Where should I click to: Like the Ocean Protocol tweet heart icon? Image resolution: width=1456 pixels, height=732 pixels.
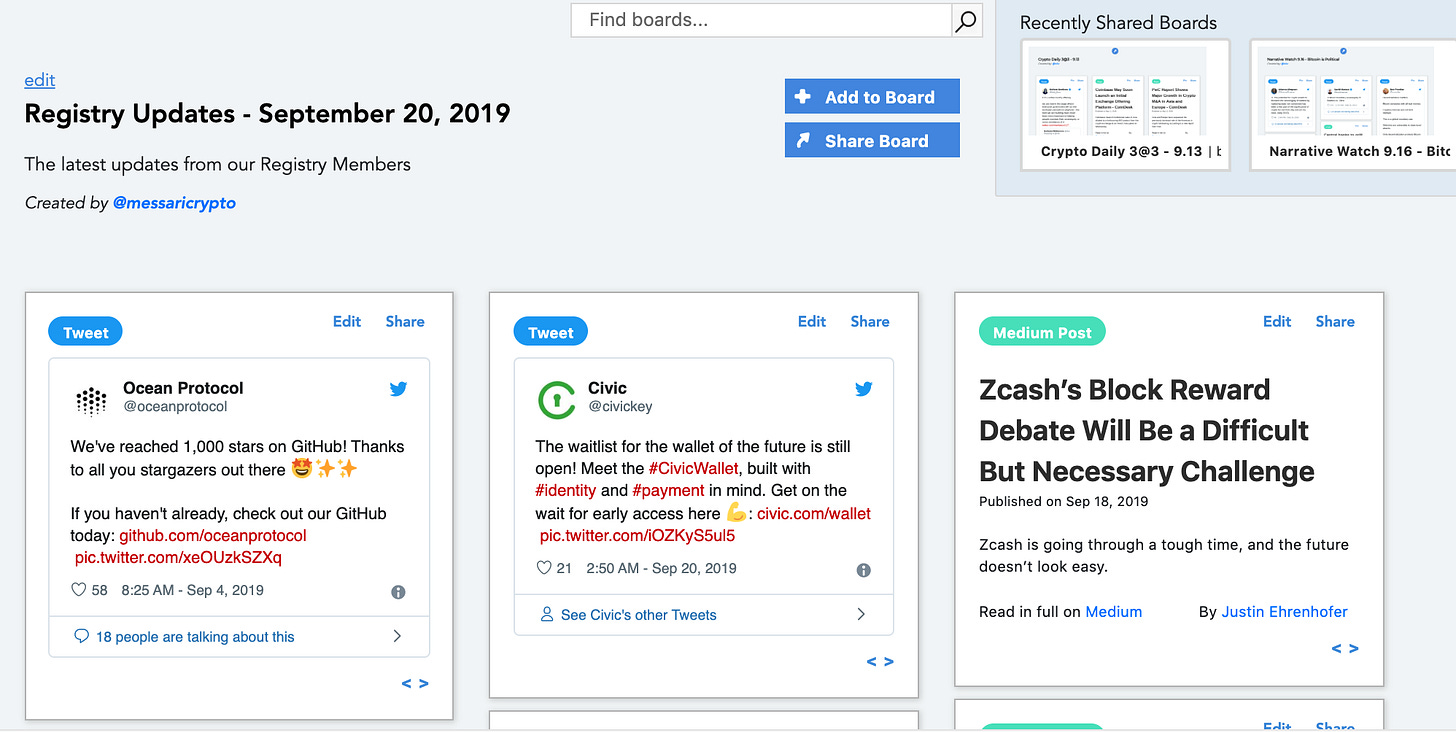[79, 590]
